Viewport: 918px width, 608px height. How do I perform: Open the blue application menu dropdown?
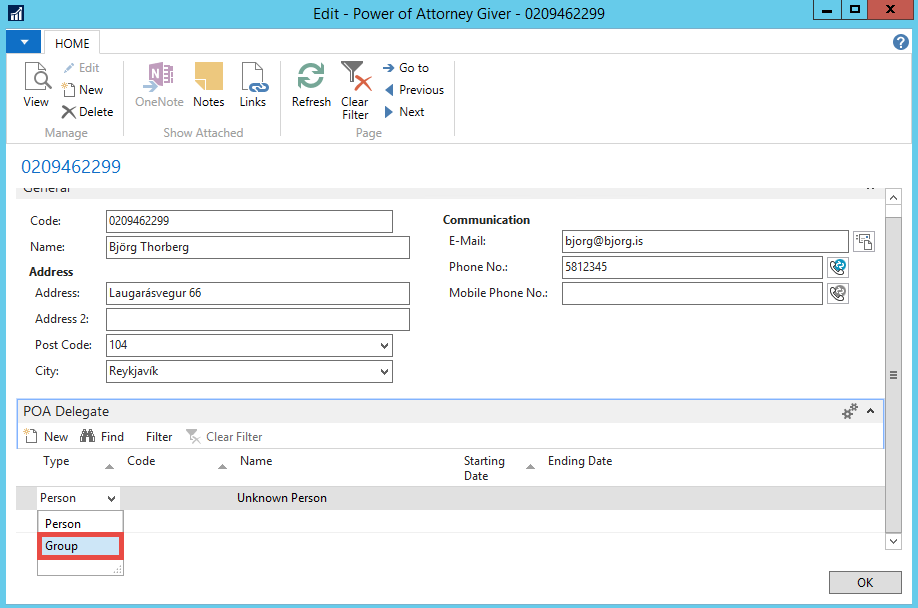(x=24, y=42)
